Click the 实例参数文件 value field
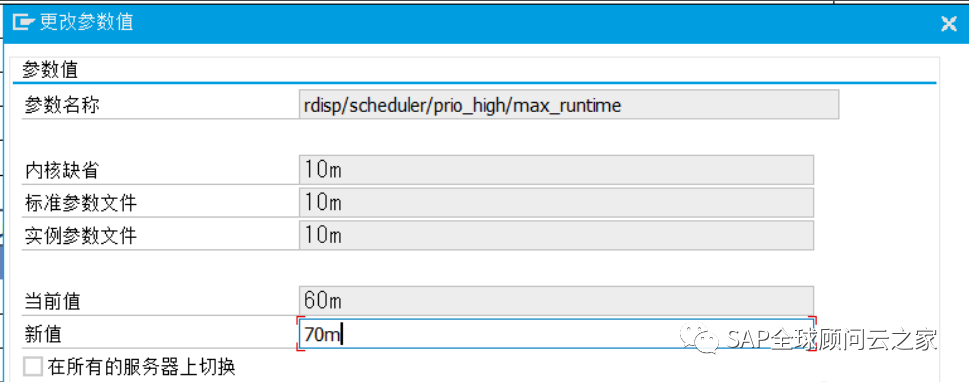This screenshot has height=382, width=969. pyautogui.click(x=556, y=236)
